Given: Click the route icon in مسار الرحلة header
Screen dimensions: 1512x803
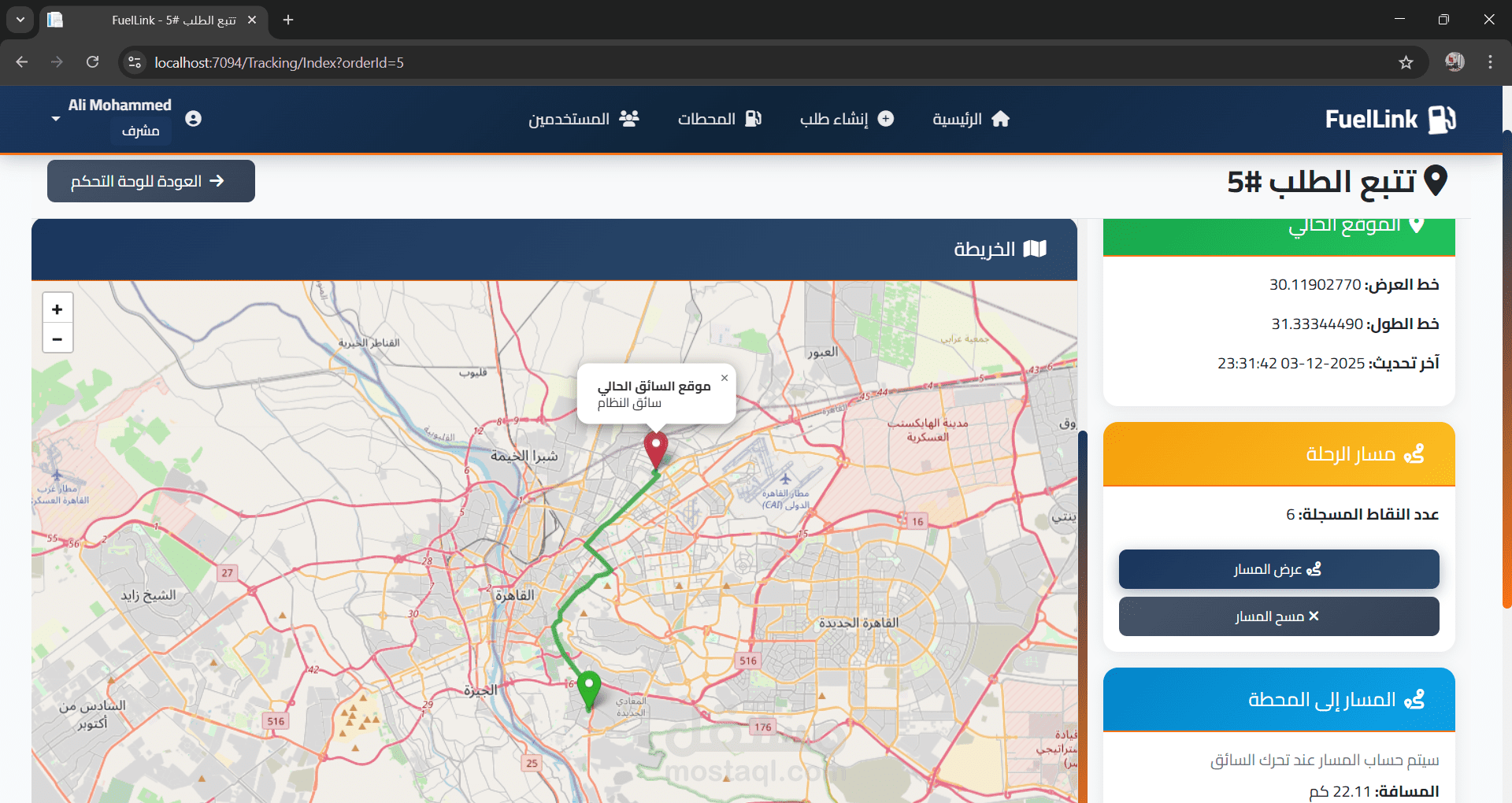Looking at the screenshot, I should [1414, 454].
